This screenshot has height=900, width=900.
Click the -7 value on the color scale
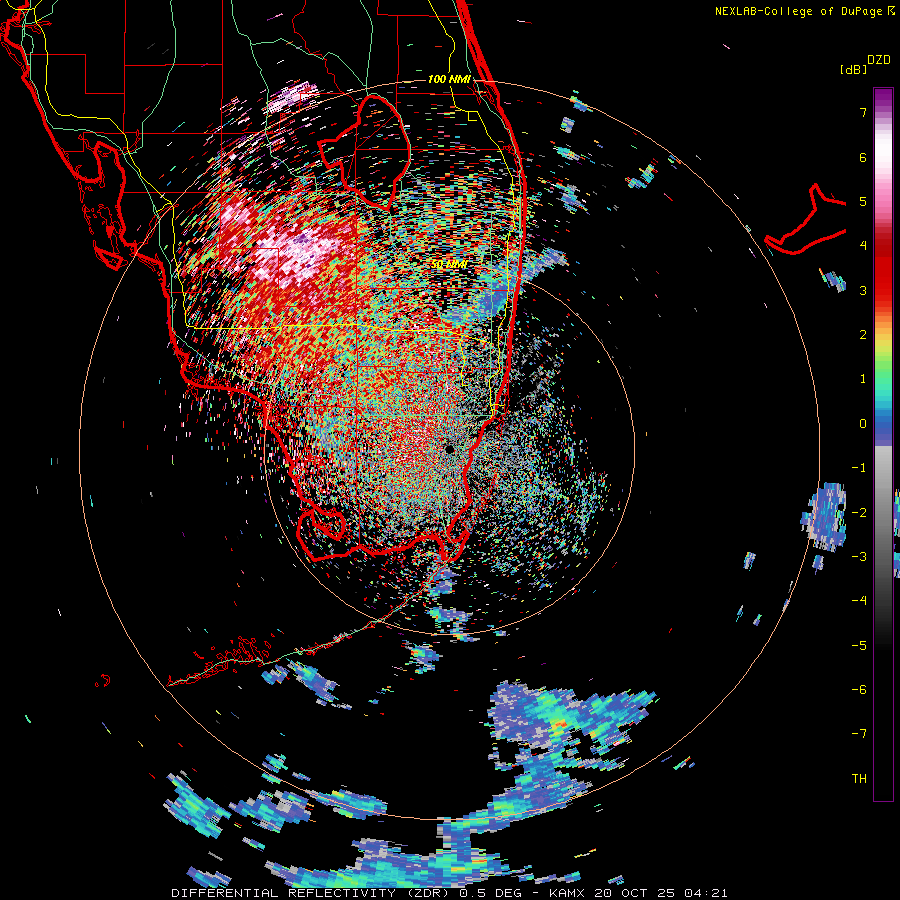859,734
